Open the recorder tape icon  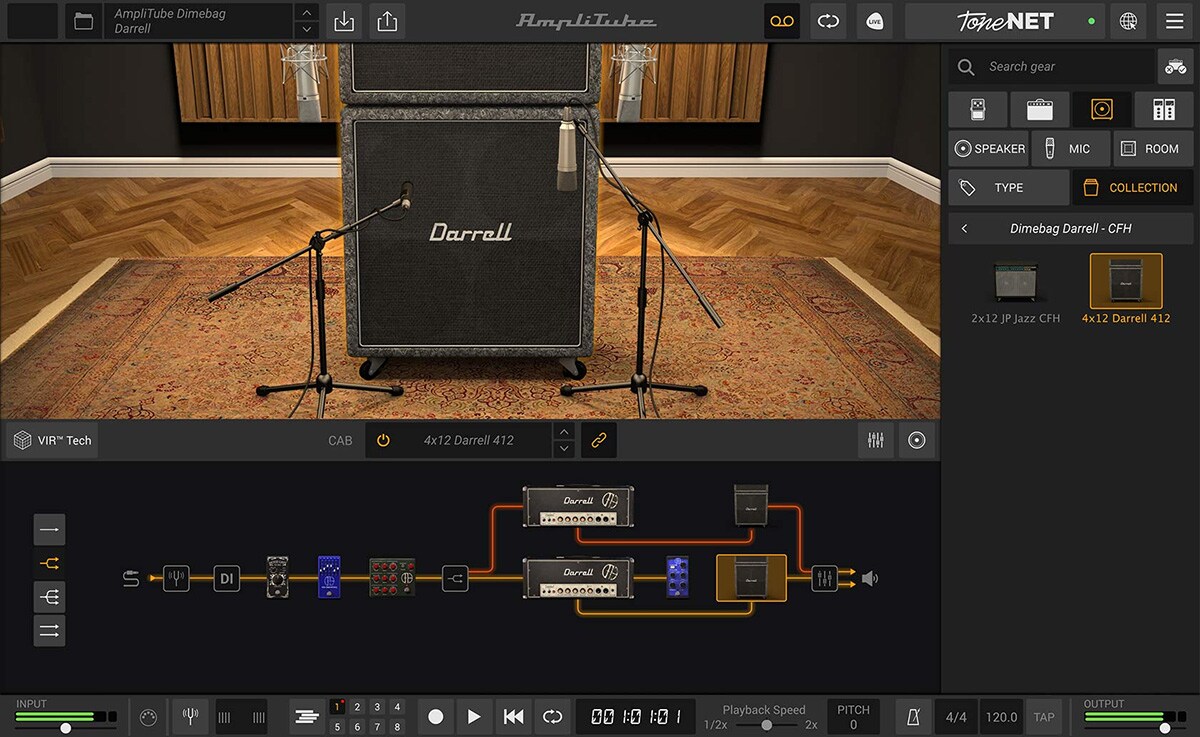[782, 21]
